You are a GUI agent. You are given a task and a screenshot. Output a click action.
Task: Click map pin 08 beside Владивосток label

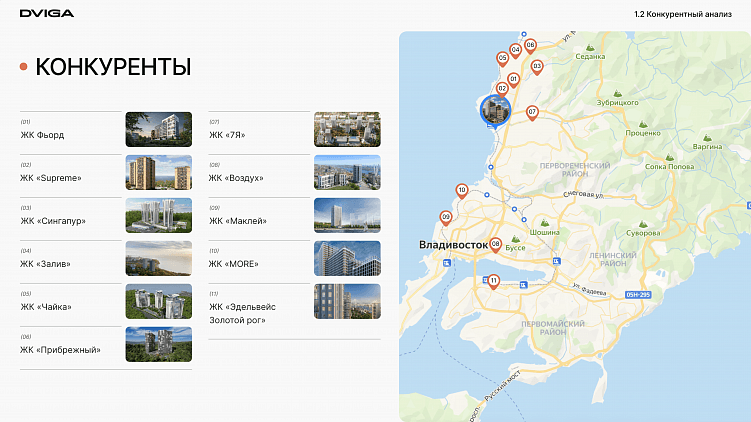[x=496, y=245]
